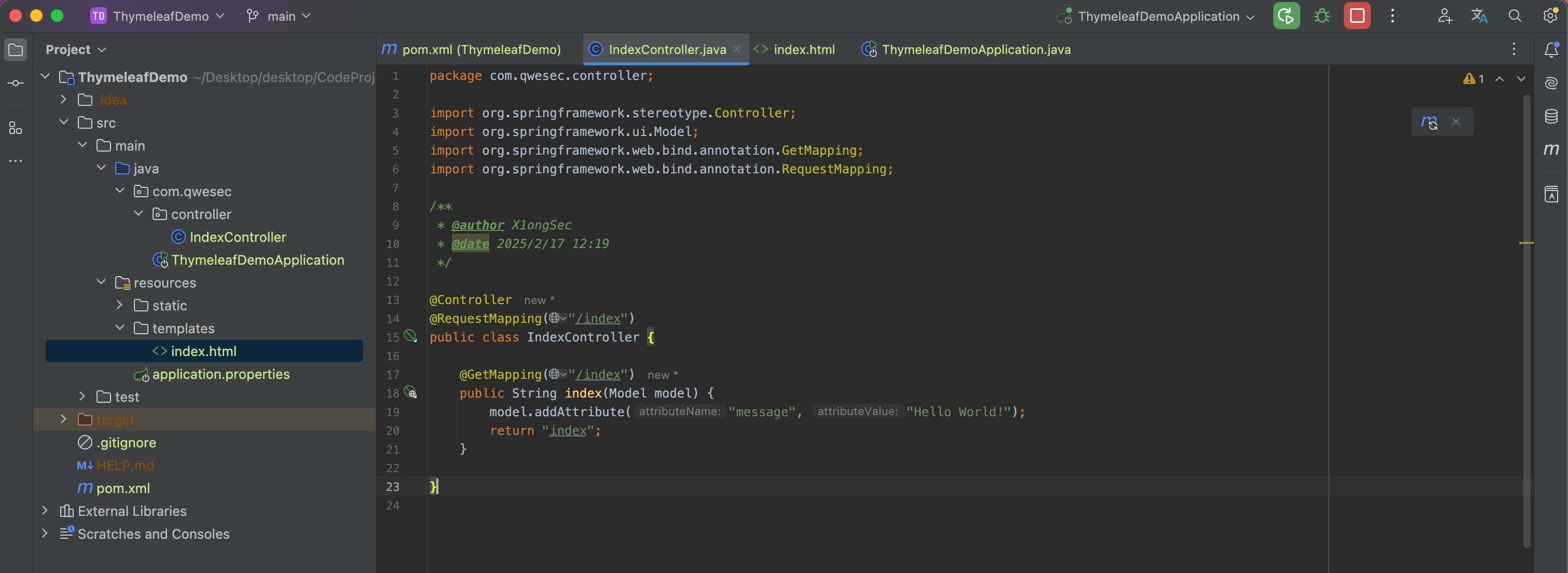Click line number 24 in gutter

pyautogui.click(x=393, y=506)
